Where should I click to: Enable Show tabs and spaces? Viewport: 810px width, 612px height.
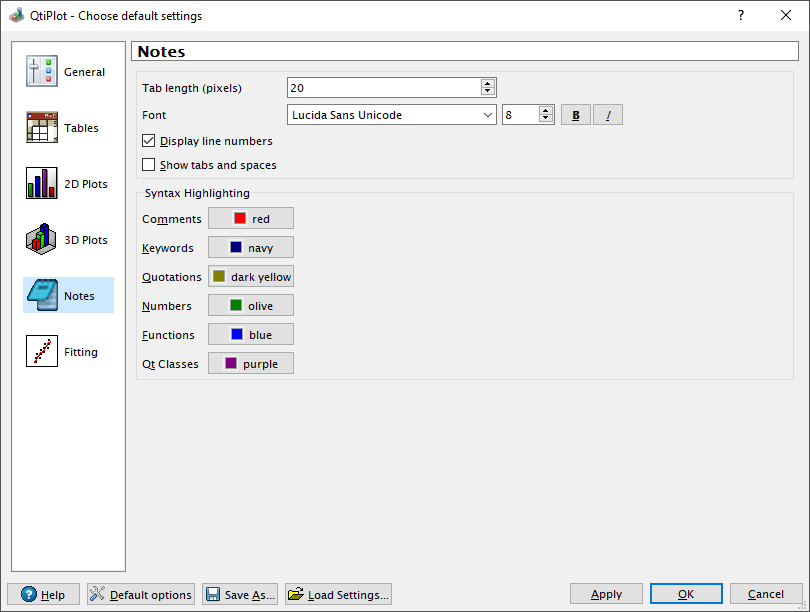click(149, 164)
